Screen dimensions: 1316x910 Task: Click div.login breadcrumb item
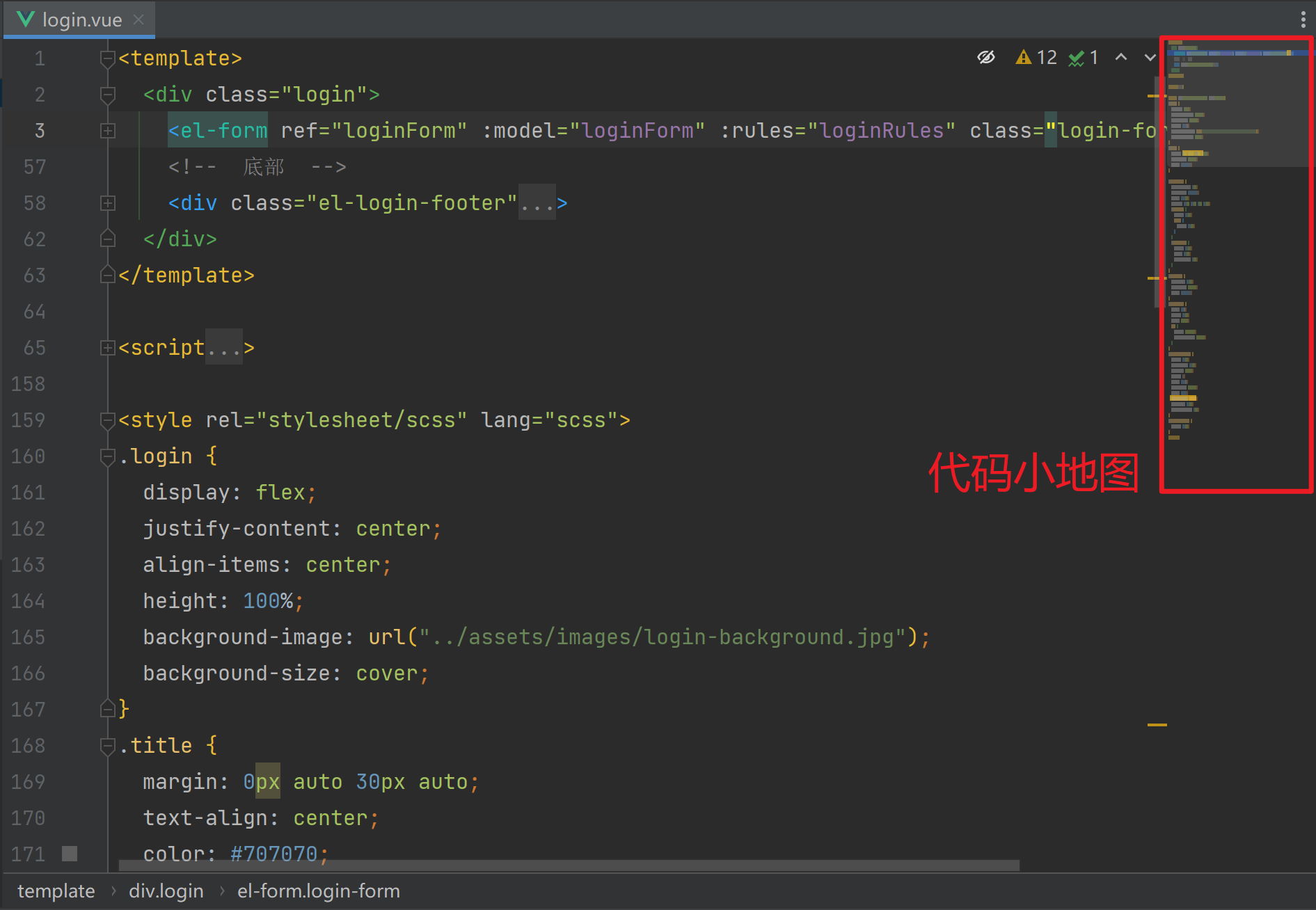166,891
